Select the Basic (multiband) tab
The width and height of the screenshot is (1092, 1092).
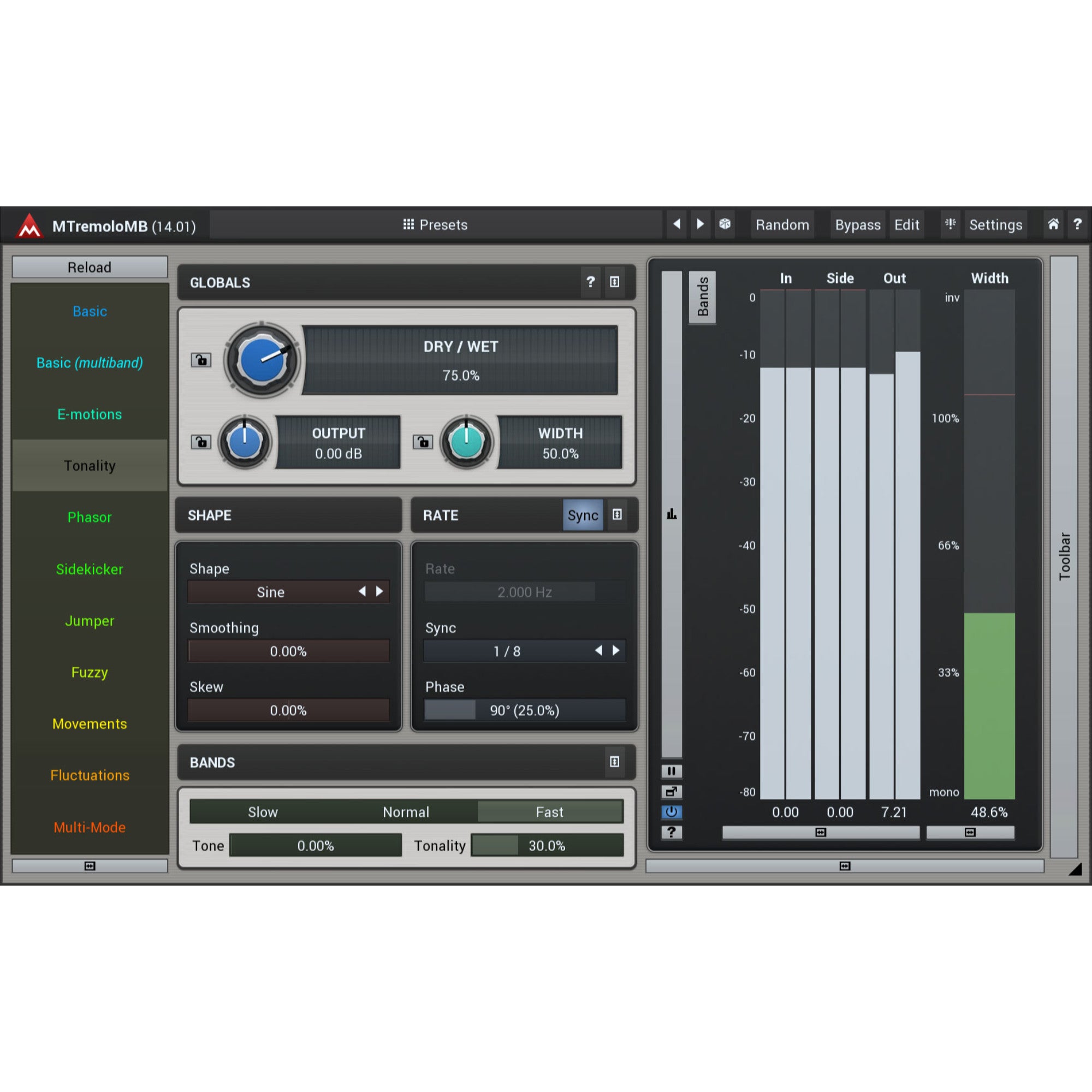click(90, 363)
